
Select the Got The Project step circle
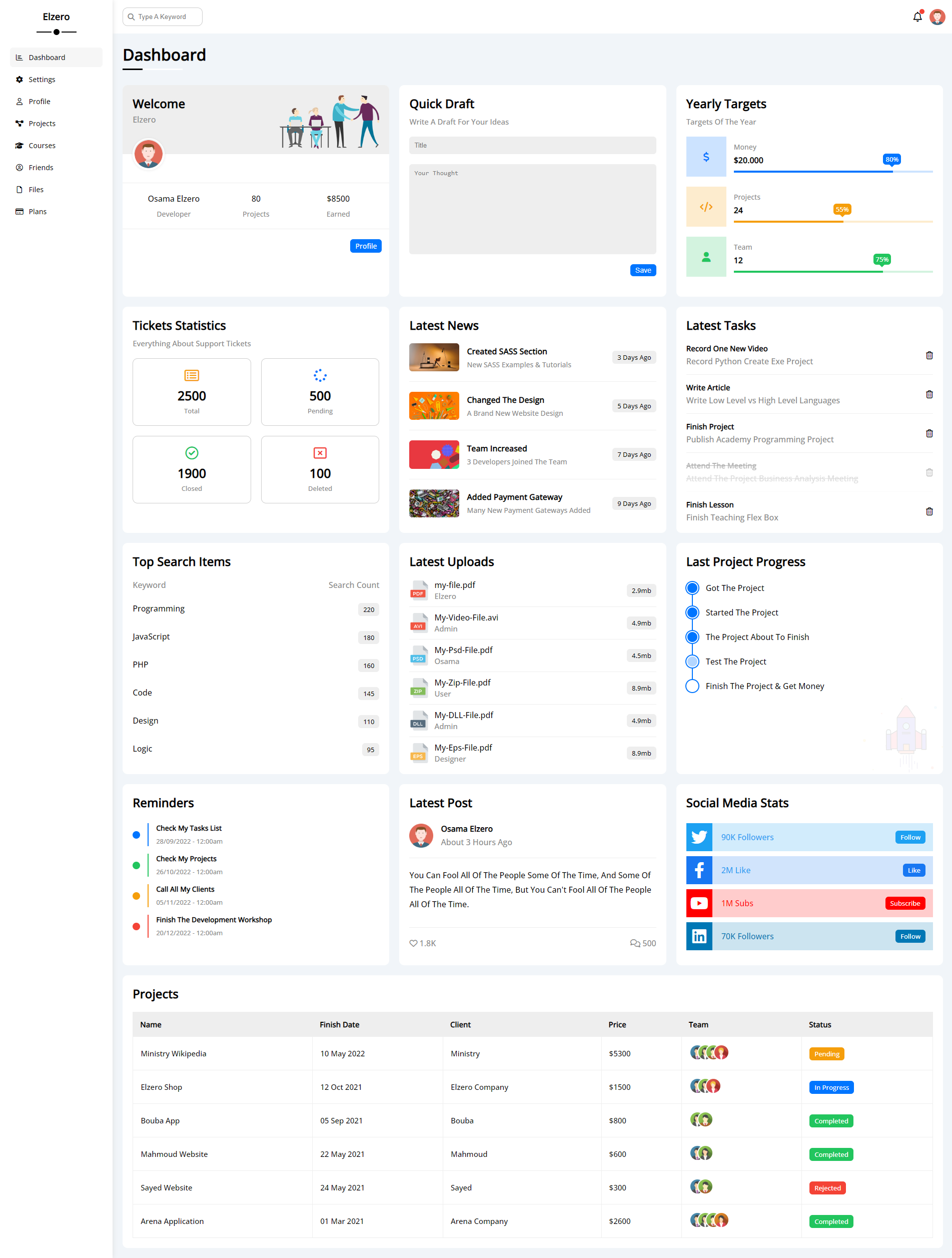692,588
